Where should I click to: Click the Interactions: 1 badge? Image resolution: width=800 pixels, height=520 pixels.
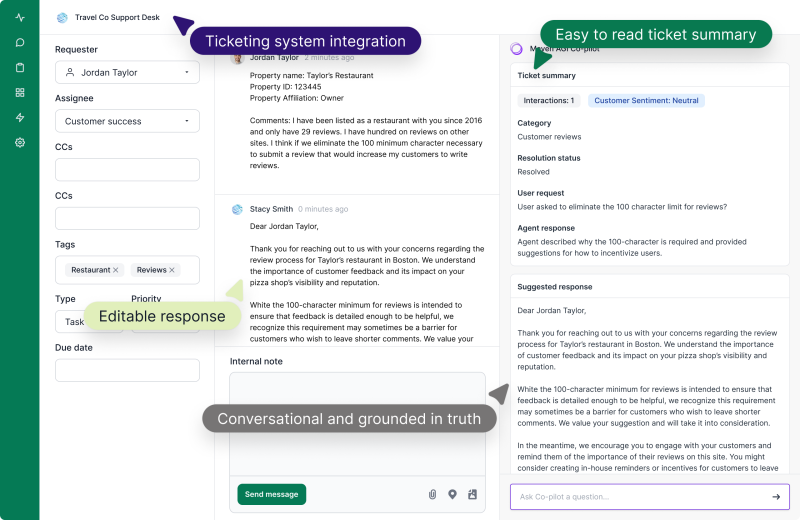pos(548,101)
